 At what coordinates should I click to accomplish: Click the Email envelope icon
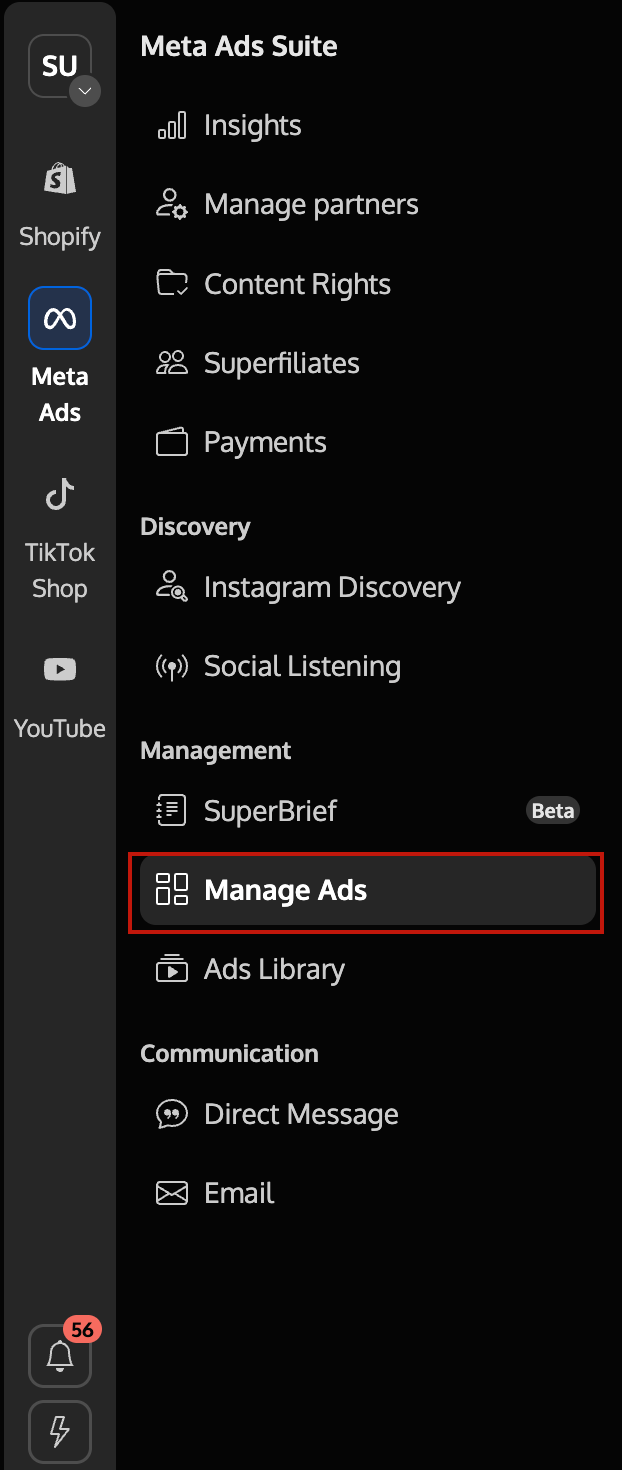pyautogui.click(x=172, y=1193)
